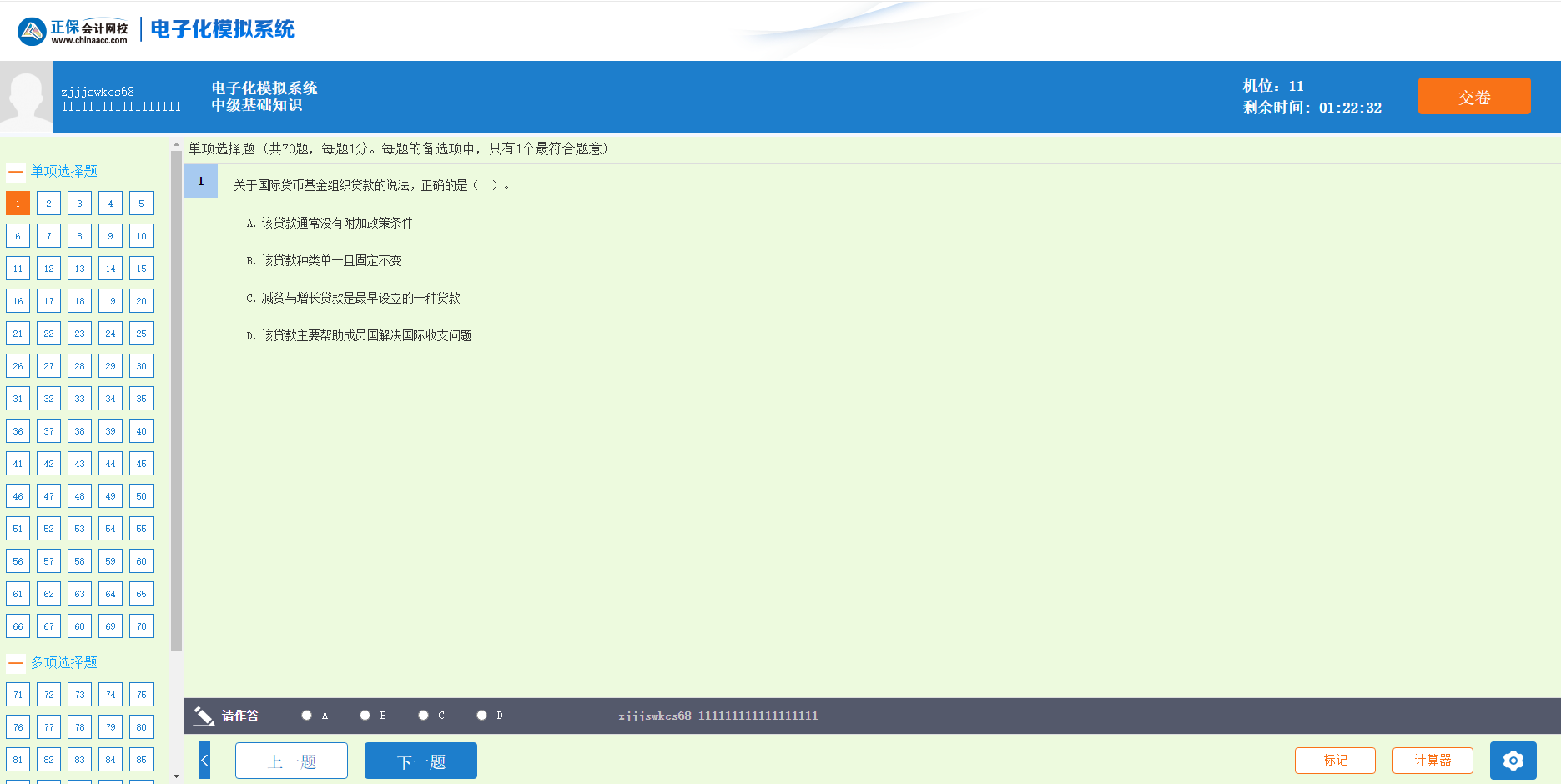This screenshot has height=784, width=1561.
Task: Jump to question 70
Action: click(x=141, y=626)
